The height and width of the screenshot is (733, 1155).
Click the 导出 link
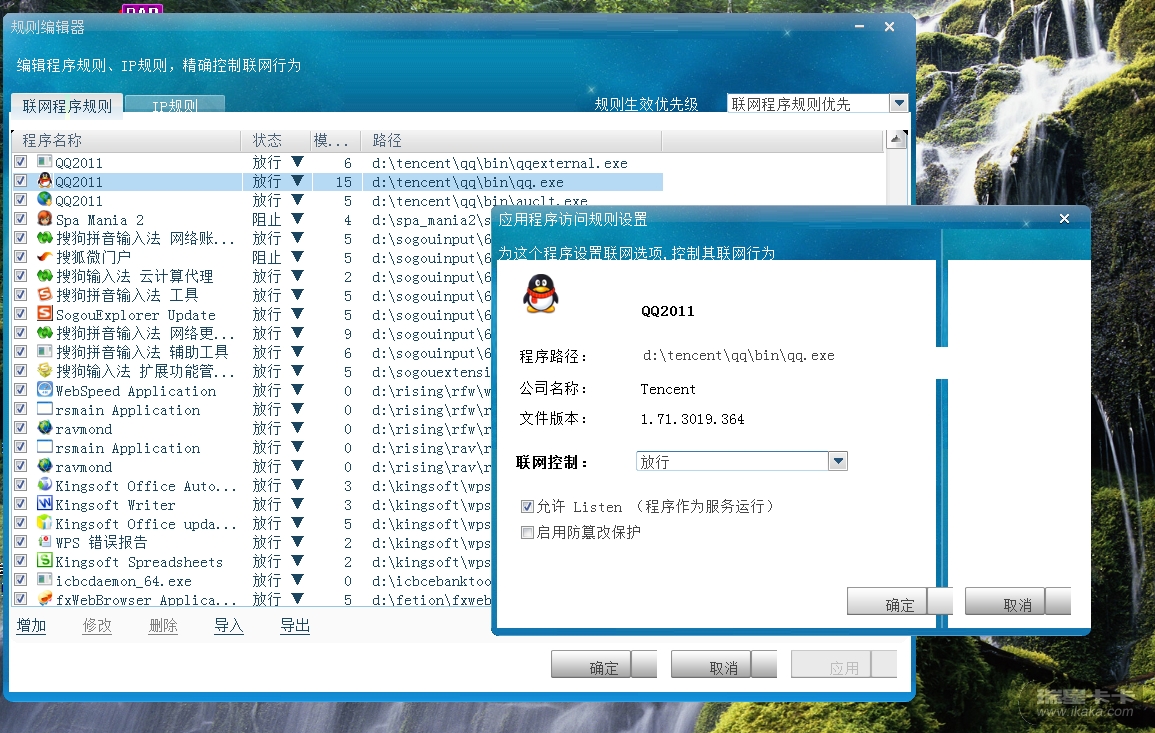pyautogui.click(x=295, y=625)
